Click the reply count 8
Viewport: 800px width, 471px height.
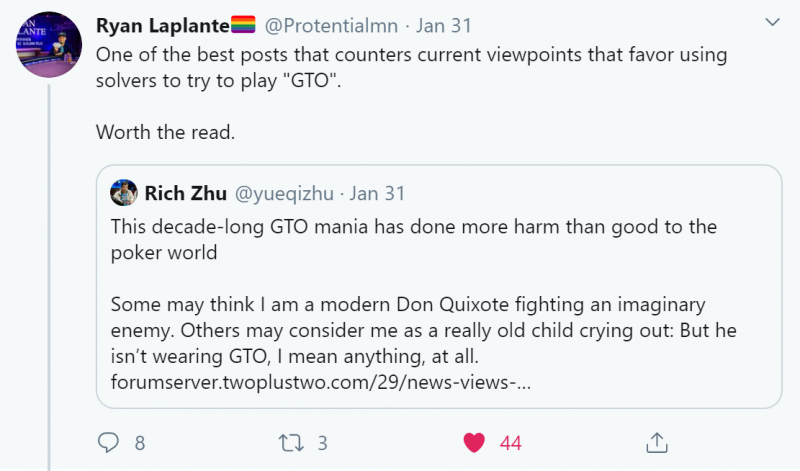pos(140,442)
